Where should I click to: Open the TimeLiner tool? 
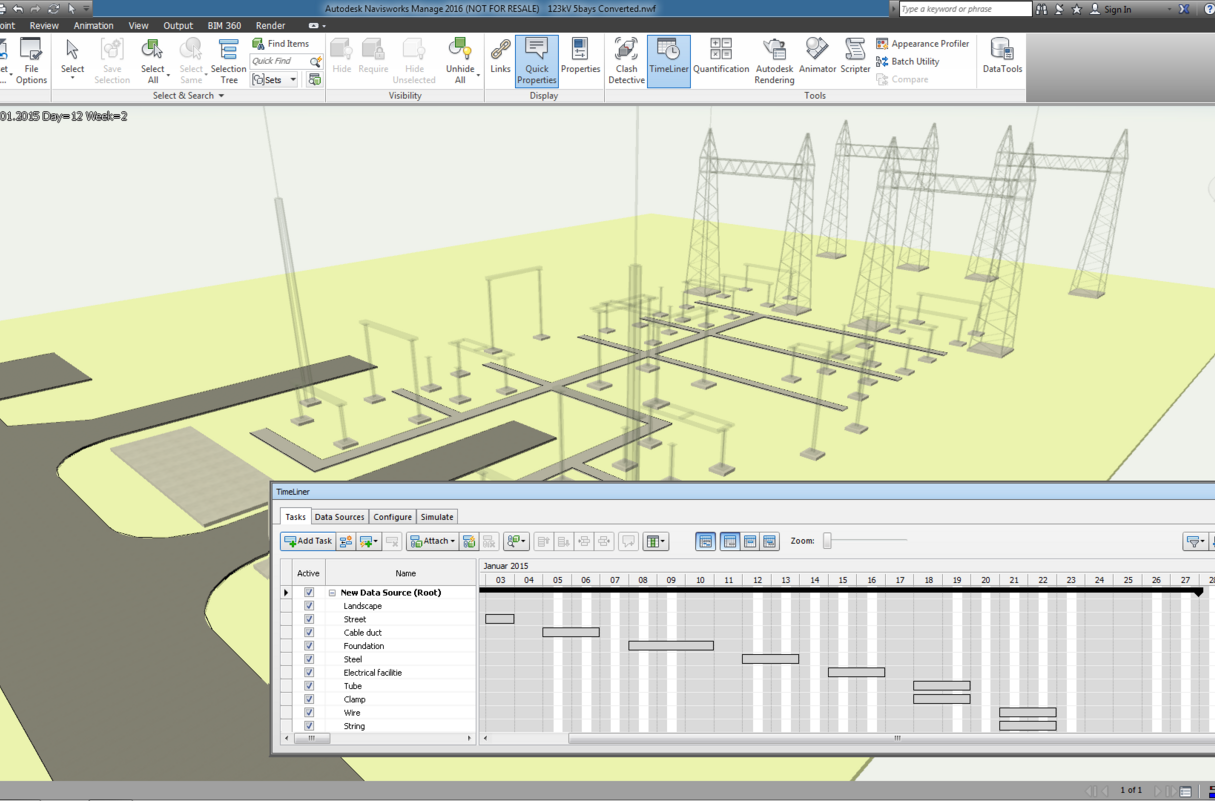point(668,58)
